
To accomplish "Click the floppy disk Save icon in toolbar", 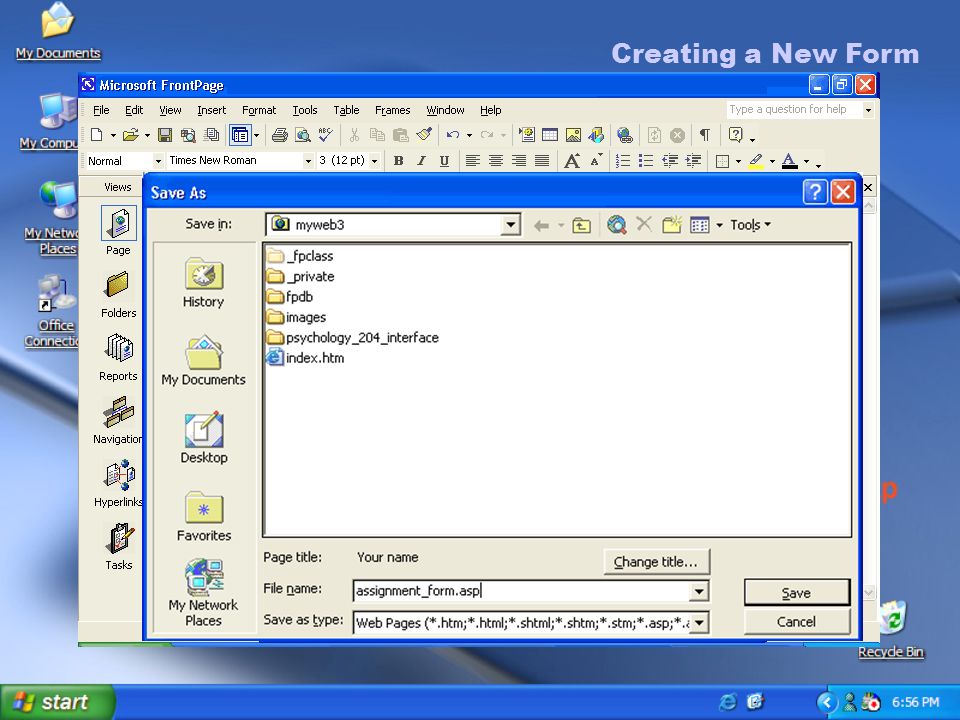I will click(x=165, y=135).
